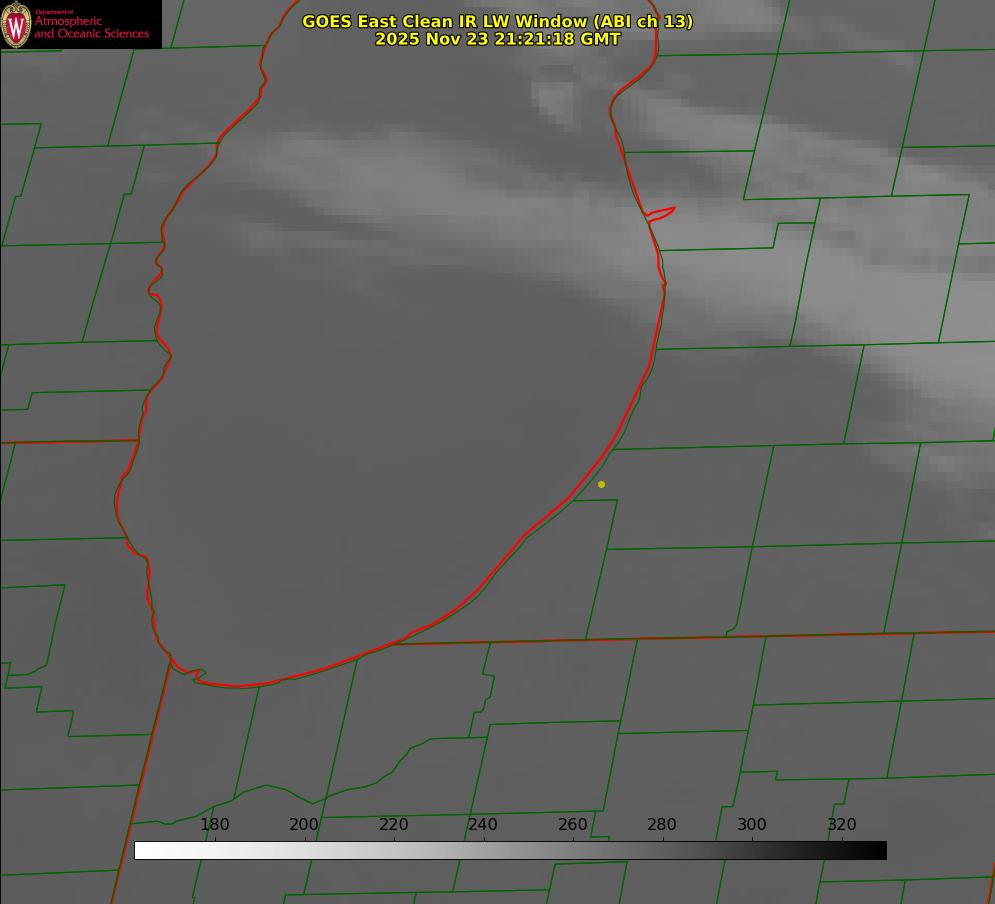Click the Atmospheric and Oceanic Sciences text
The width and height of the screenshot is (995, 904).
(91, 27)
